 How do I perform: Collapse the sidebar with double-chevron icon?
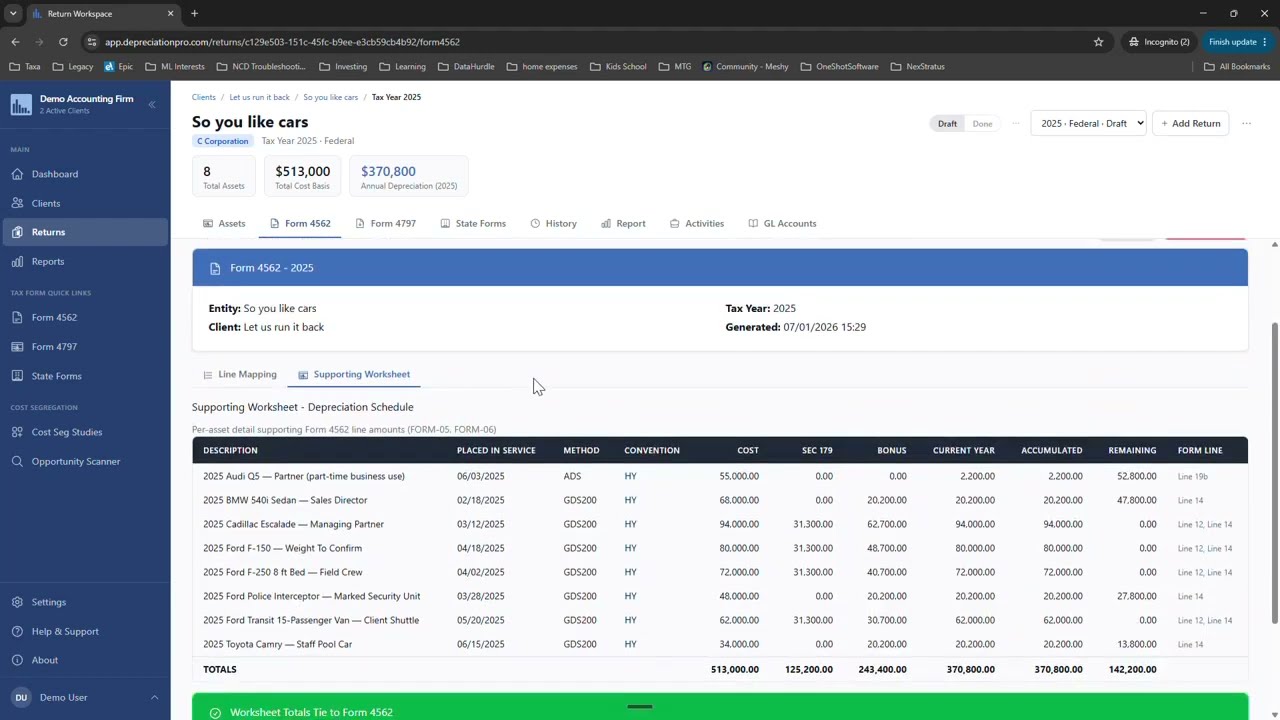coord(152,105)
